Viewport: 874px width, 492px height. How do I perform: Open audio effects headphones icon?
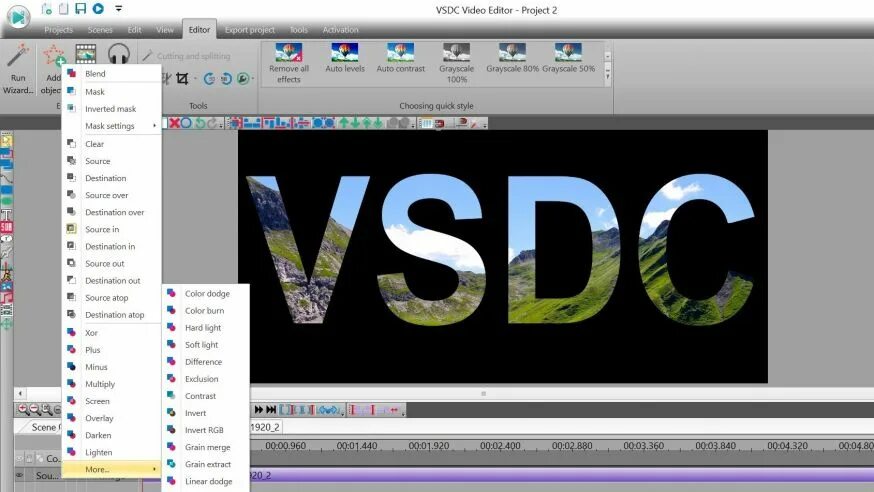click(119, 54)
